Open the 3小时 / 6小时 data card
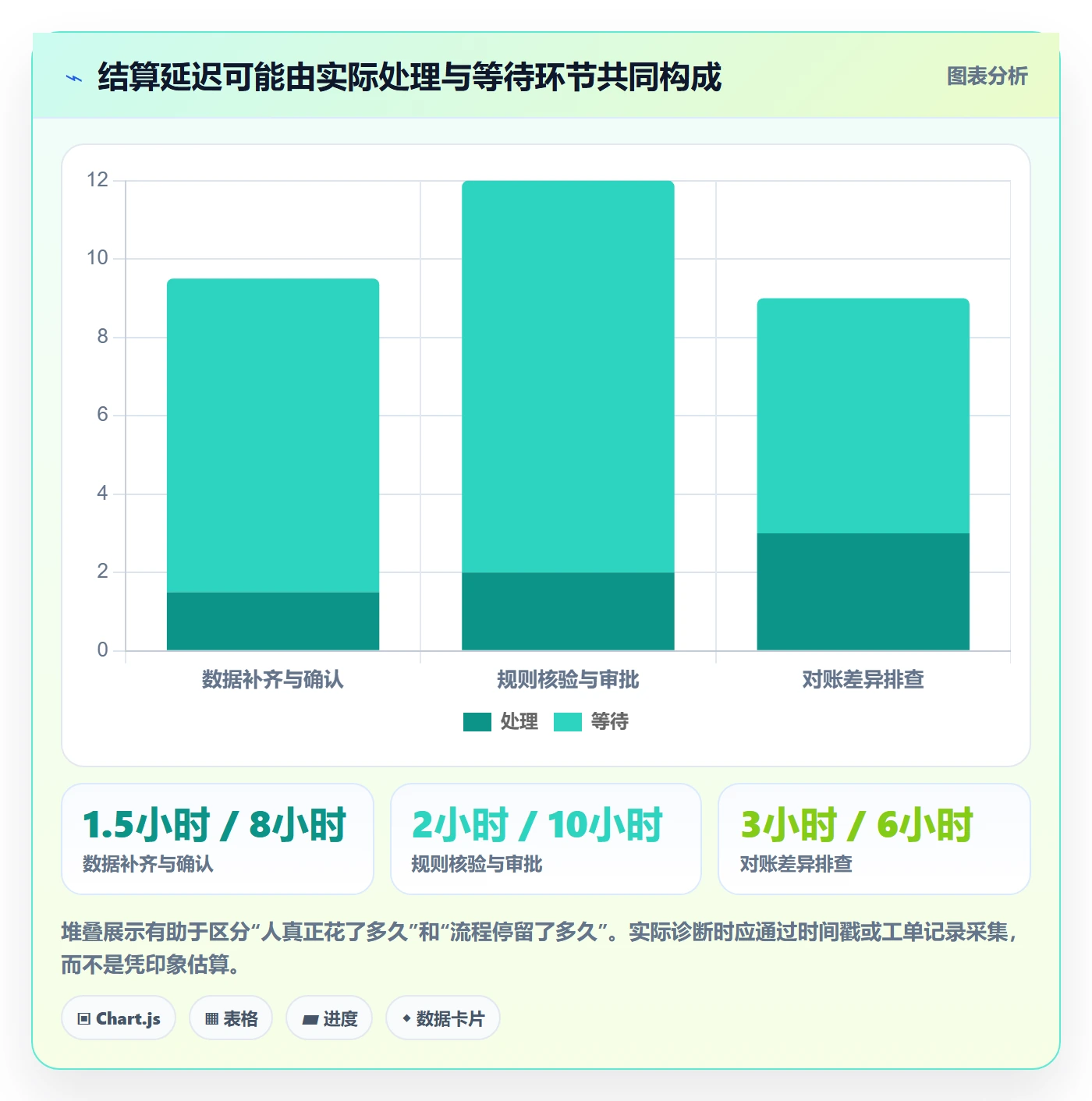1092x1101 pixels. pos(874,839)
